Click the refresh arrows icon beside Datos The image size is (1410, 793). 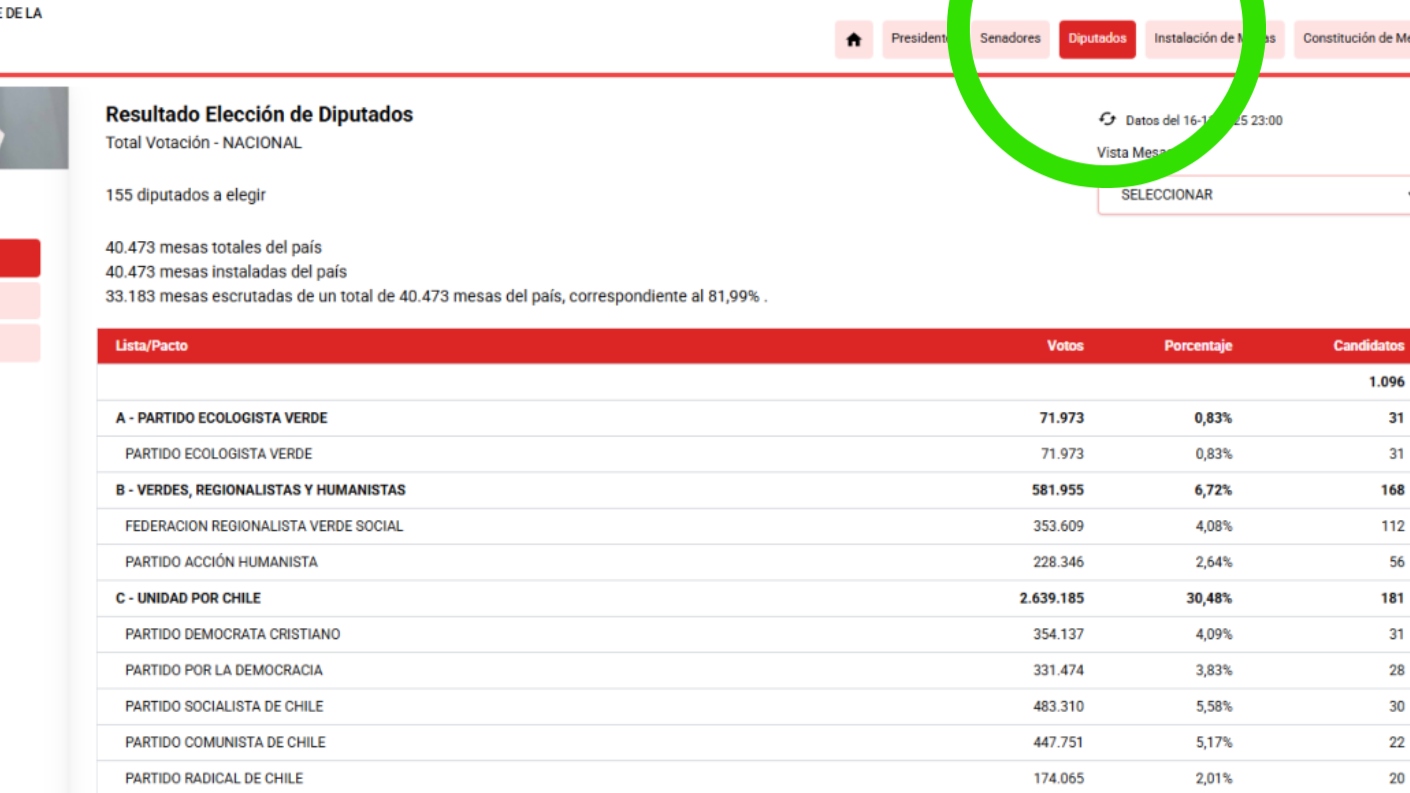point(1107,119)
